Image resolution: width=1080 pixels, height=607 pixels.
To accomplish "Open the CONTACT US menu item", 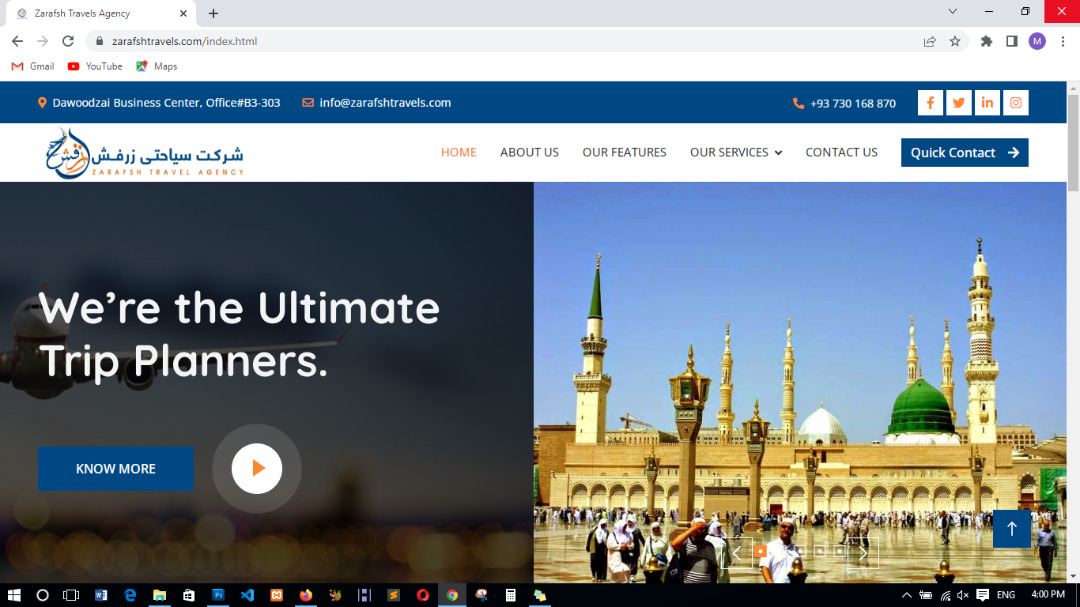I will click(841, 152).
